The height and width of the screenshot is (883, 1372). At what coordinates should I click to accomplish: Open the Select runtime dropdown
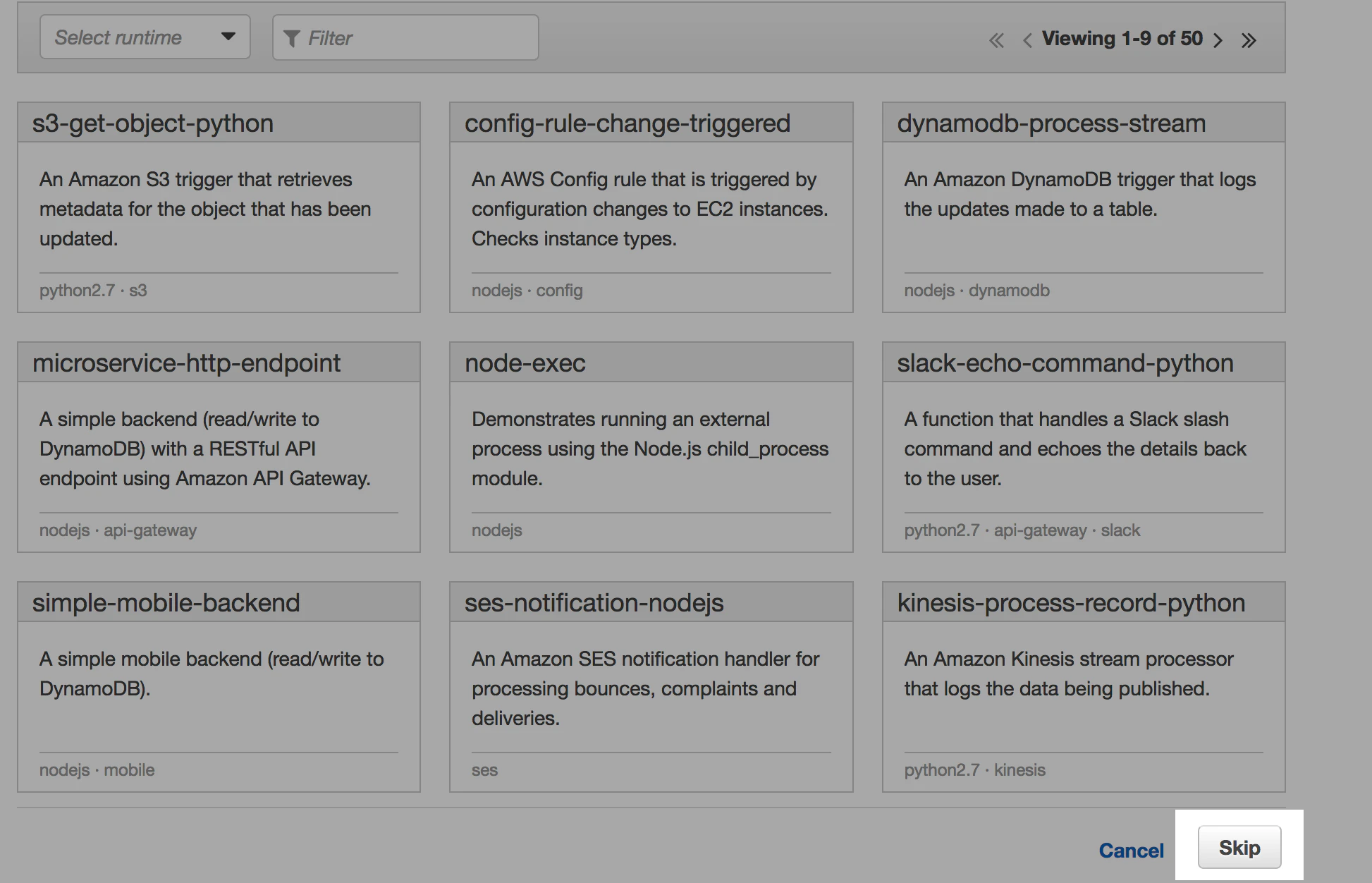[x=145, y=37]
